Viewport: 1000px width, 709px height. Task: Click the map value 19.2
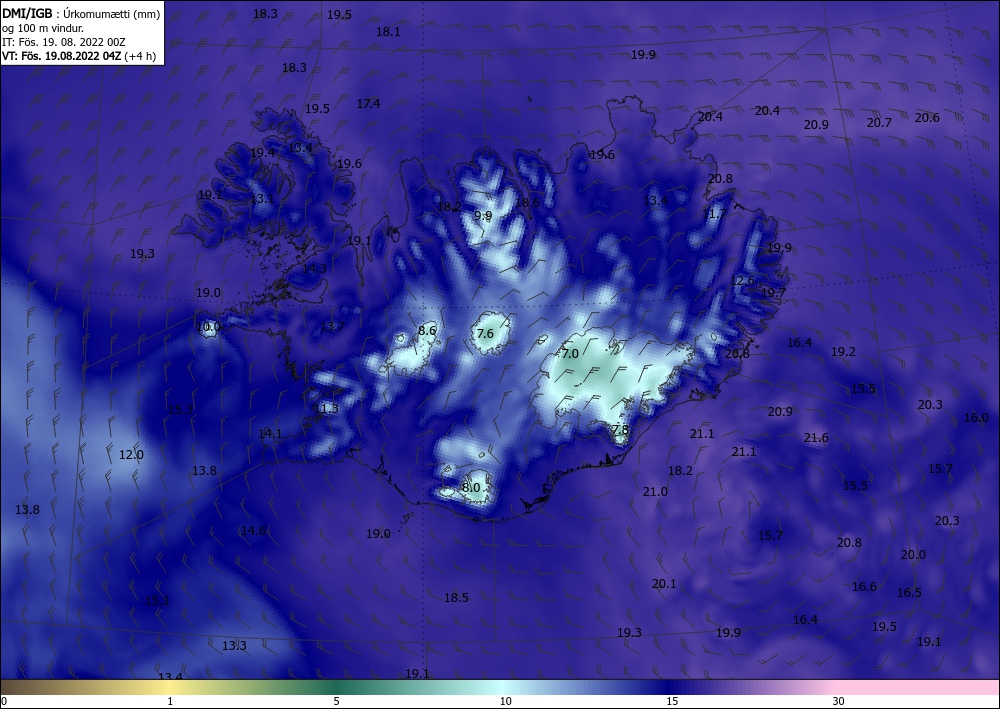coord(843,351)
